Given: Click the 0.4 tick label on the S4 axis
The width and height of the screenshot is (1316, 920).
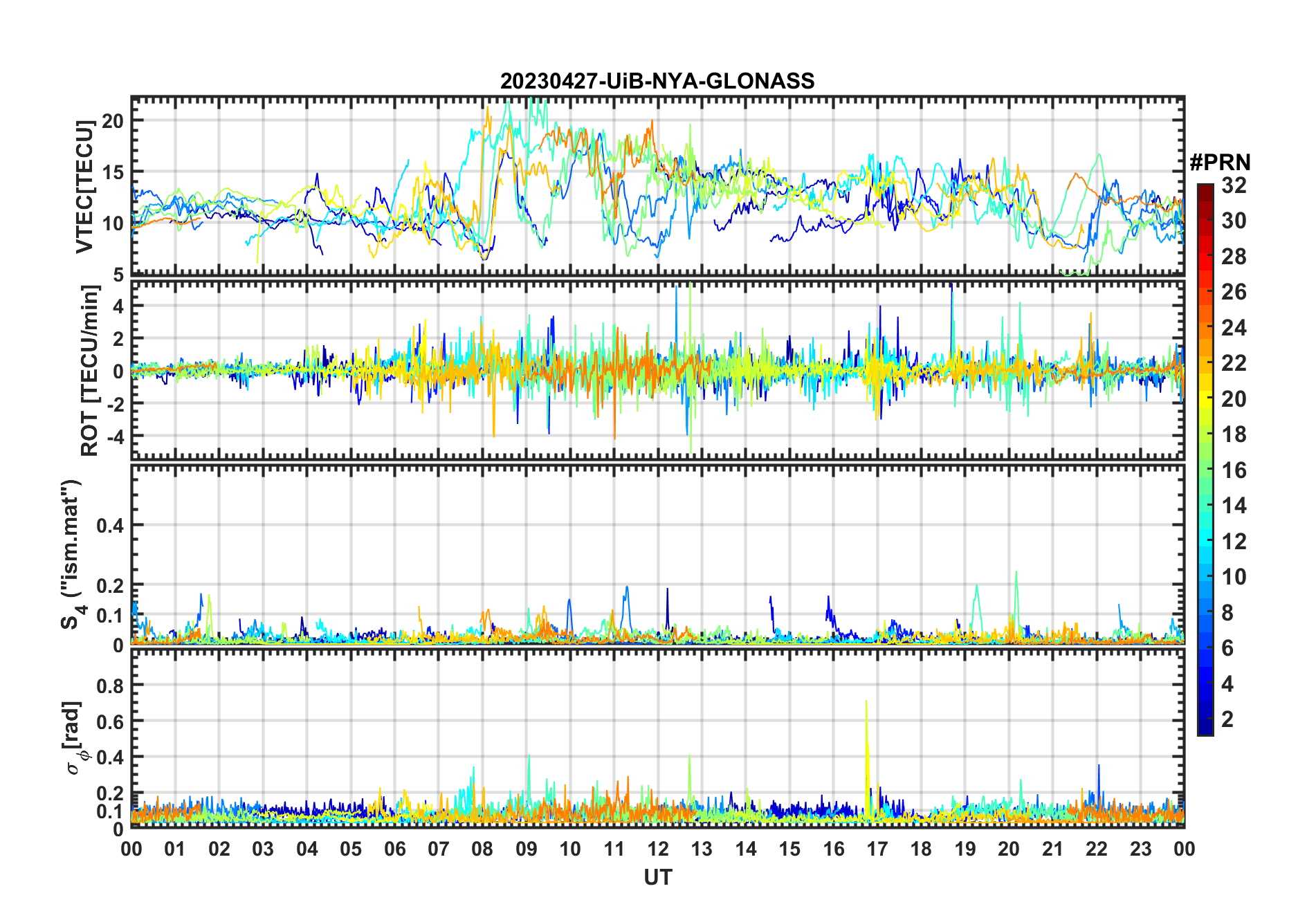Looking at the screenshot, I should [x=109, y=525].
